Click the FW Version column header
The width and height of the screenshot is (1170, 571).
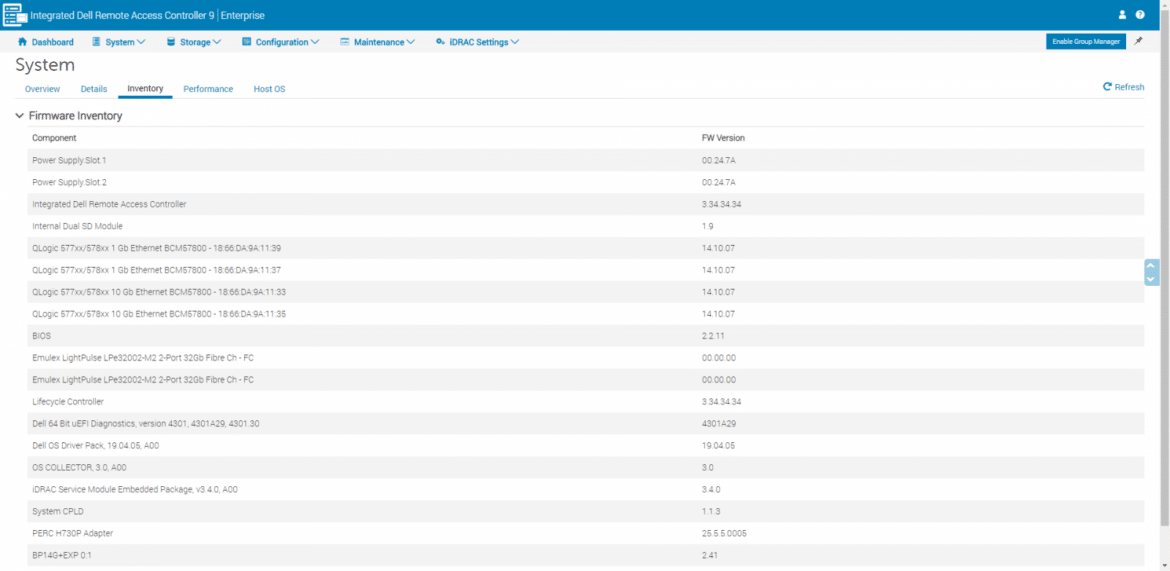coord(723,138)
